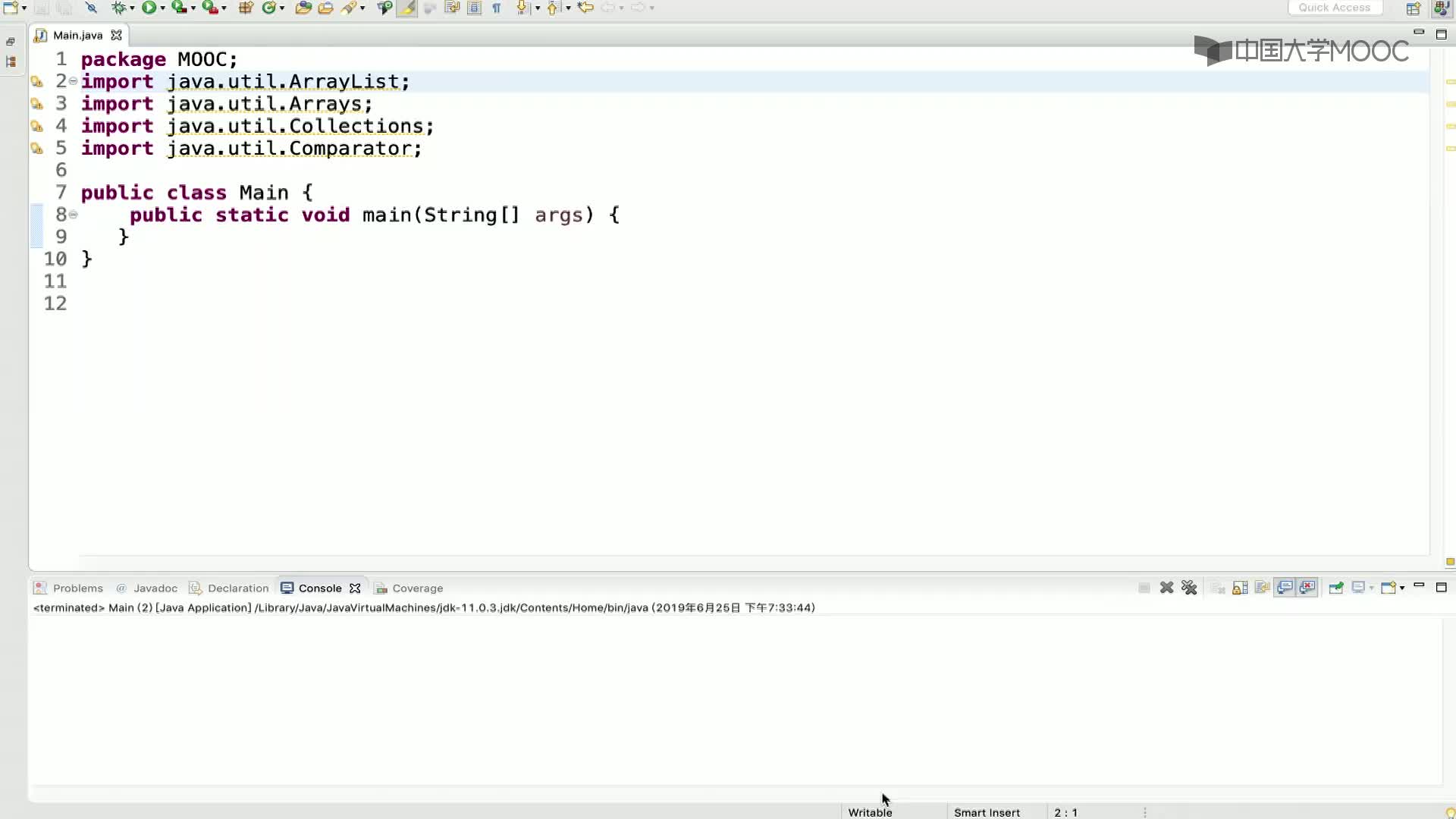Click the Previous Annotation up-arrow icon
This screenshot has width=1456, height=819.
(x=553, y=8)
